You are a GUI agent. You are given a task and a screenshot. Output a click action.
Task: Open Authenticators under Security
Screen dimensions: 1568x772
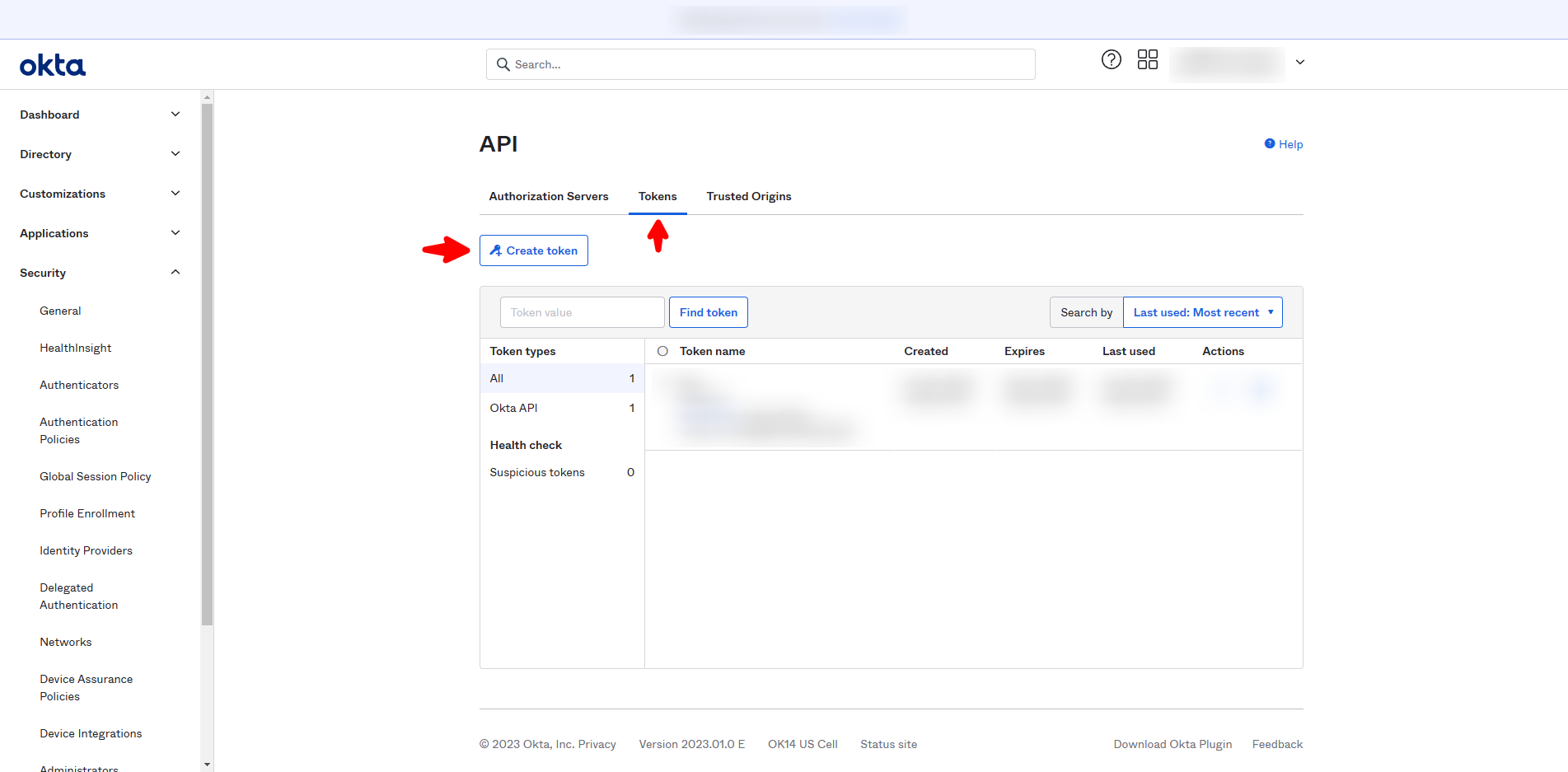79,385
